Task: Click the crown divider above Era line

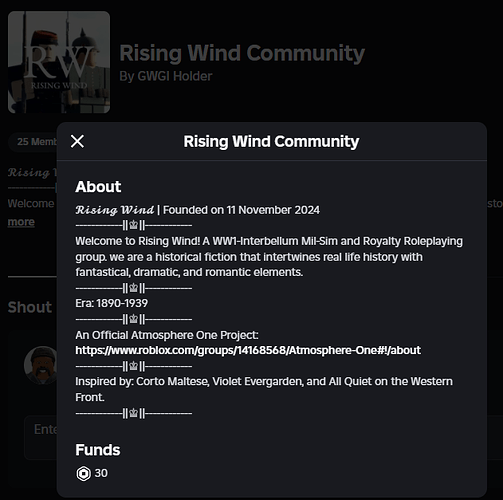Action: [x=133, y=288]
